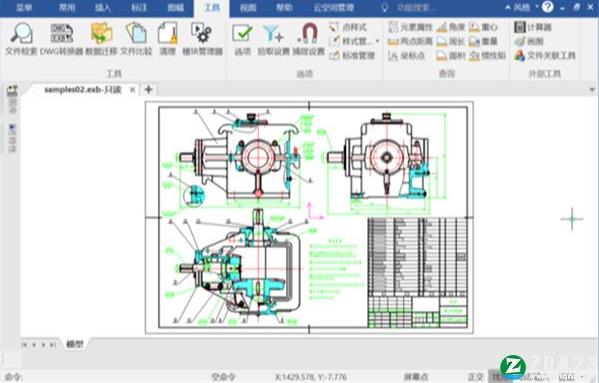Image resolution: width=599 pixels, height=383 pixels.
Task: Add a new document tab with plus
Action: click(x=148, y=89)
